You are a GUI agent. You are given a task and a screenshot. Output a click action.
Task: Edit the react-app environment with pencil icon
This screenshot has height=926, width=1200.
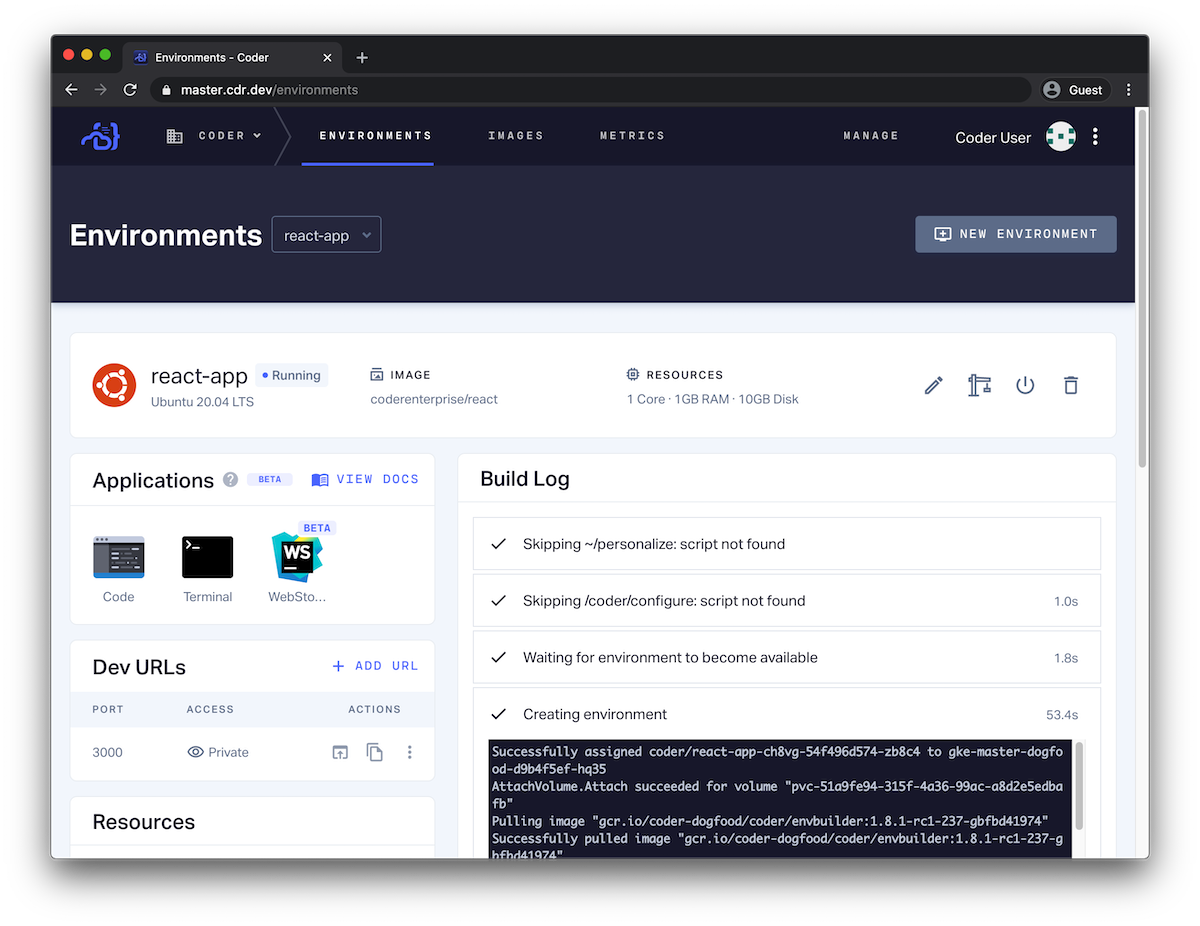click(934, 385)
